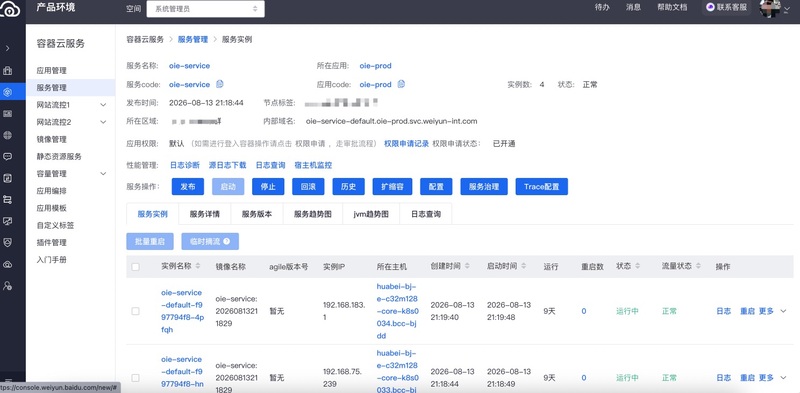Expand the left icon rail with the arrow
The image size is (800, 393).
tap(7, 48)
